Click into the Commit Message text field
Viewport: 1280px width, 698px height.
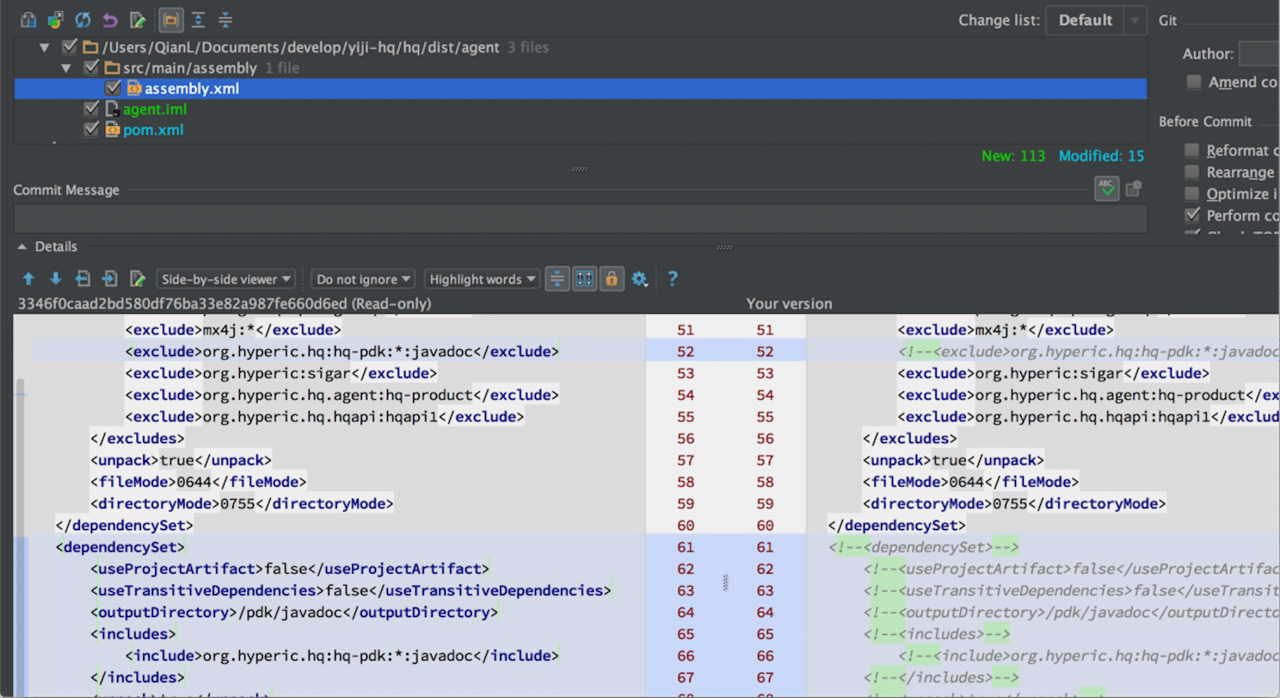580,219
